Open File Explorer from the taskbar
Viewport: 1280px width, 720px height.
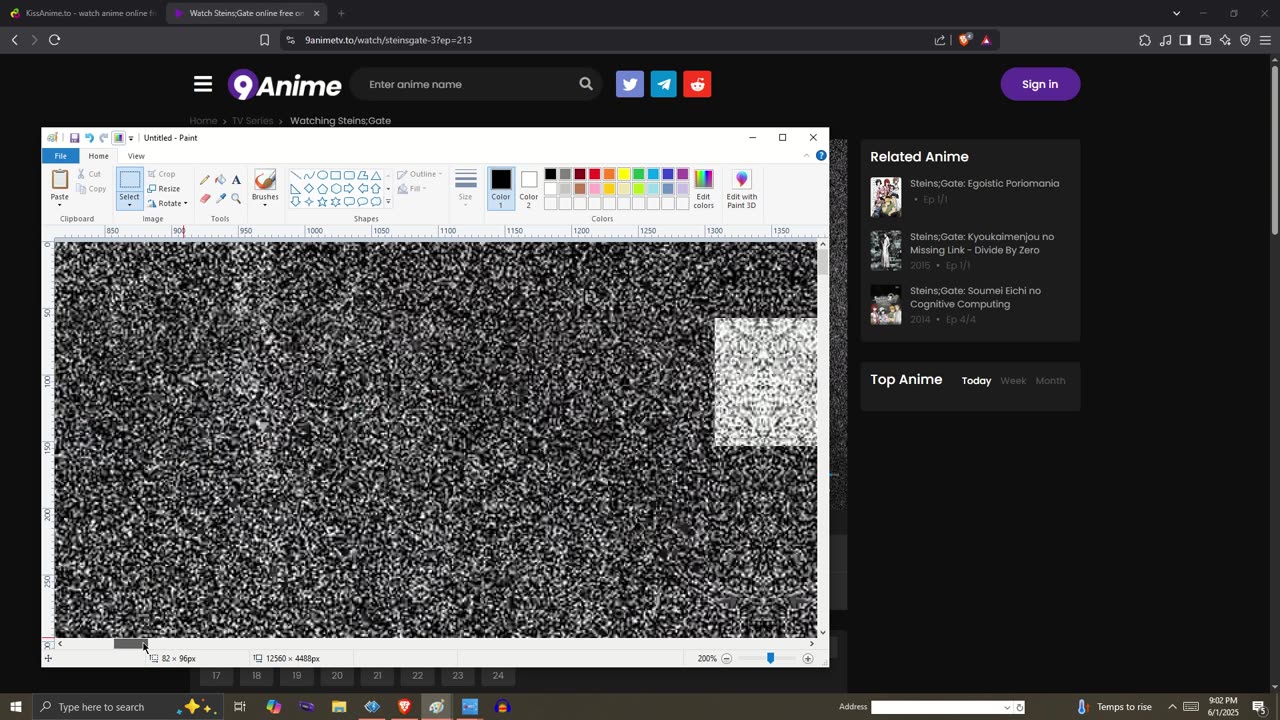[339, 707]
